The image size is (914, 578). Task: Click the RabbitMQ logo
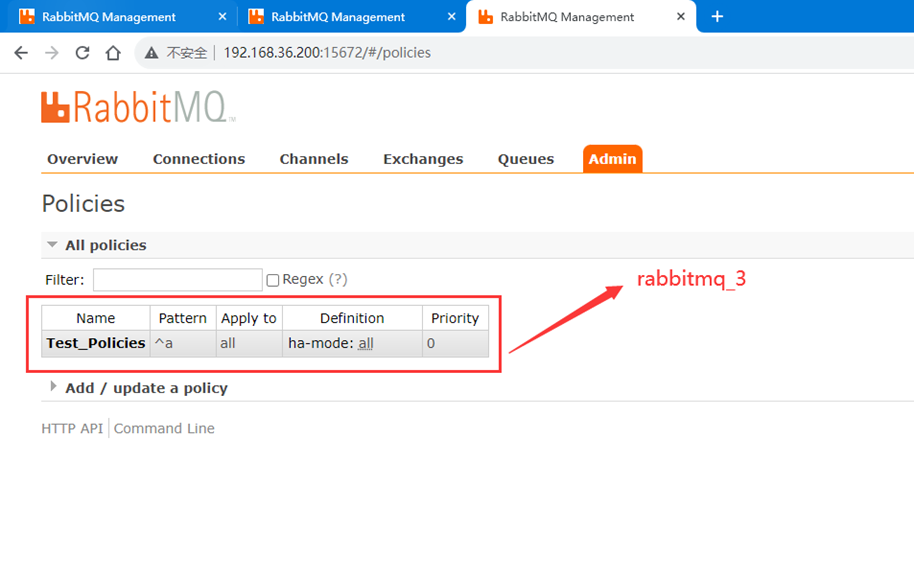[138, 107]
